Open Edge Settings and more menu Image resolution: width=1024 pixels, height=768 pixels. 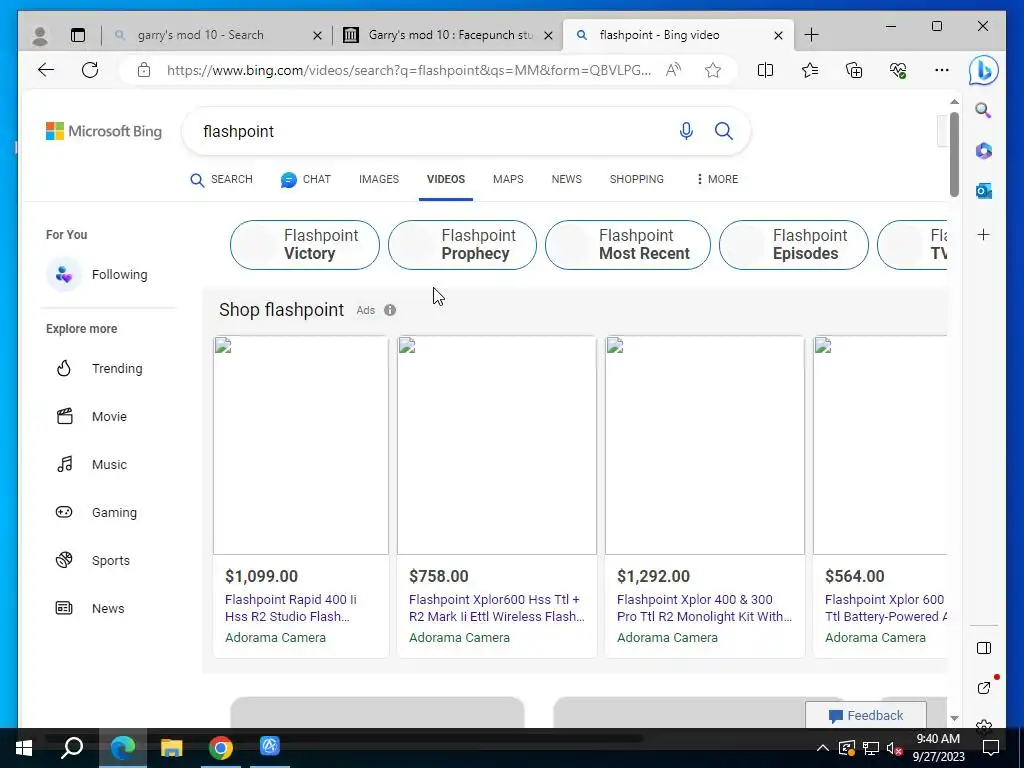[941, 70]
